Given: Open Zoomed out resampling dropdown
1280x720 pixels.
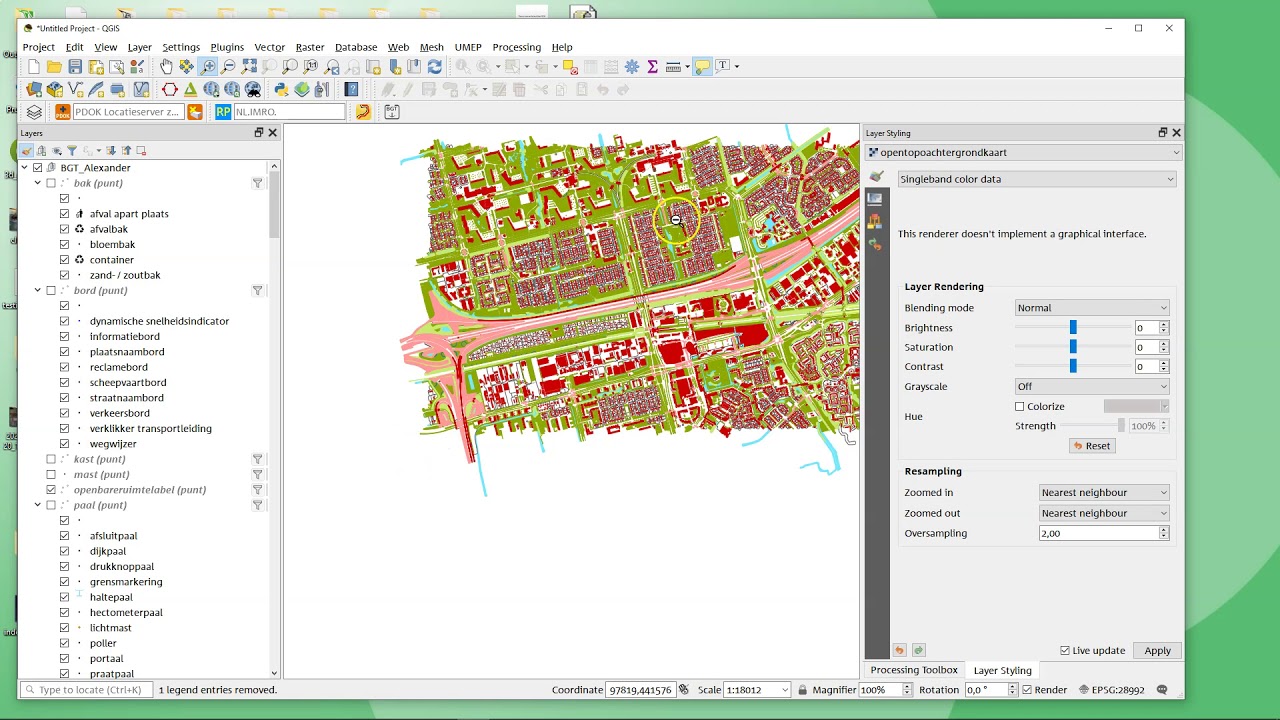Looking at the screenshot, I should pos(1104,513).
